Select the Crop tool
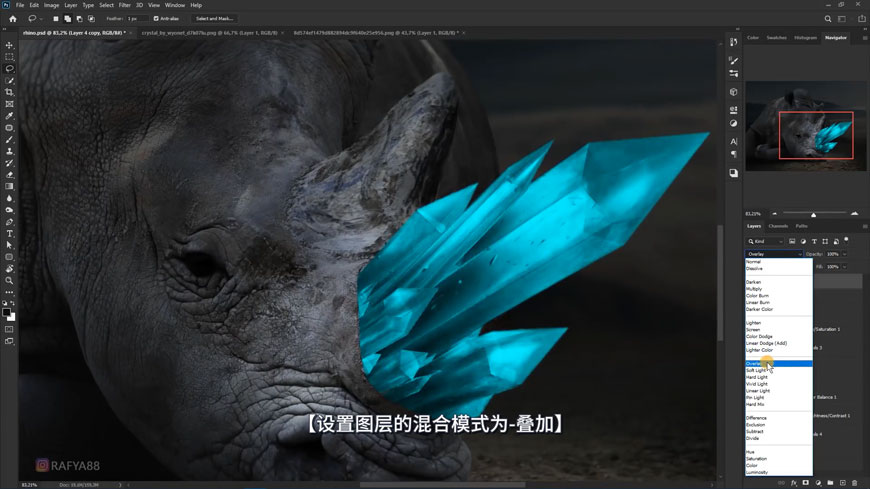Screen dimensions: 870x489 (9, 92)
